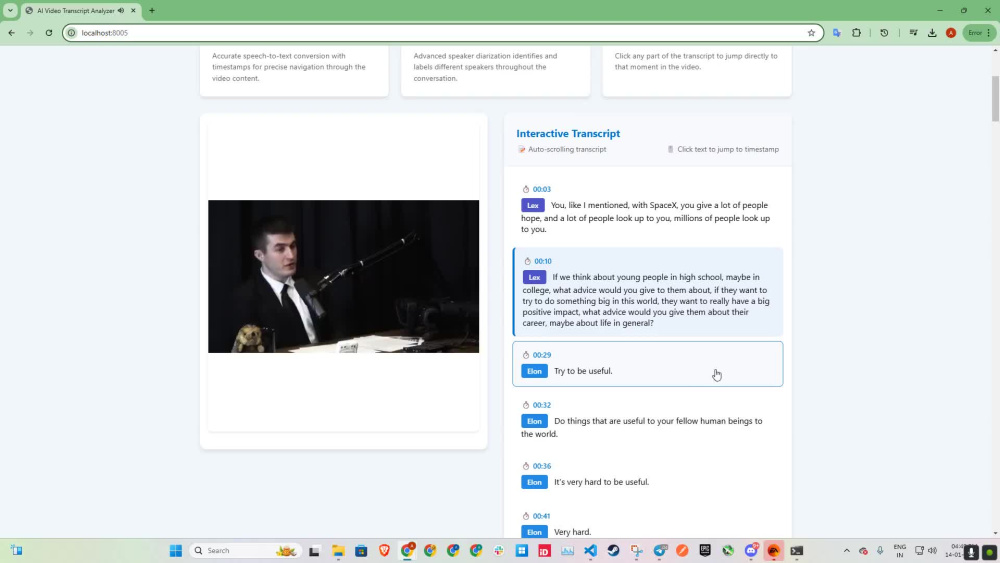Open Brave browser from the taskbar
This screenshot has width=1000, height=563.
[384, 551]
